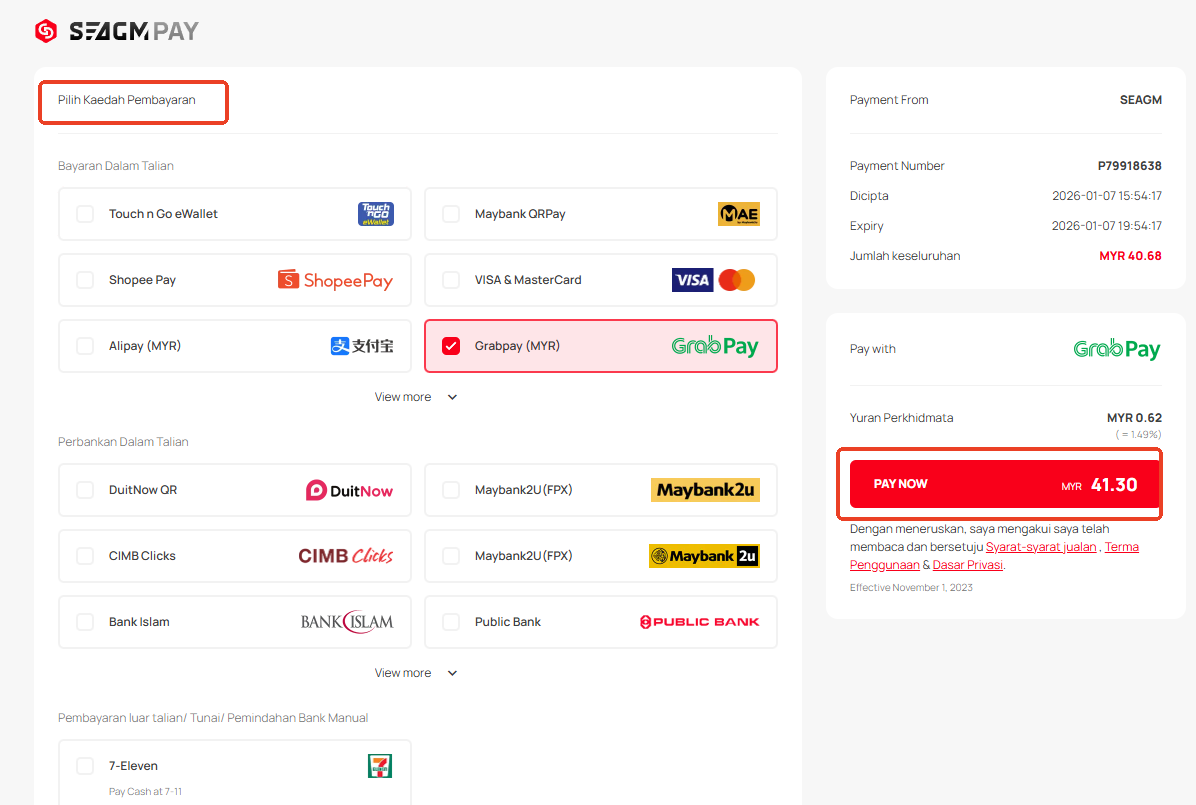This screenshot has height=805, width=1196.
Task: Click the 7-Eleven logo
Action: click(x=380, y=766)
